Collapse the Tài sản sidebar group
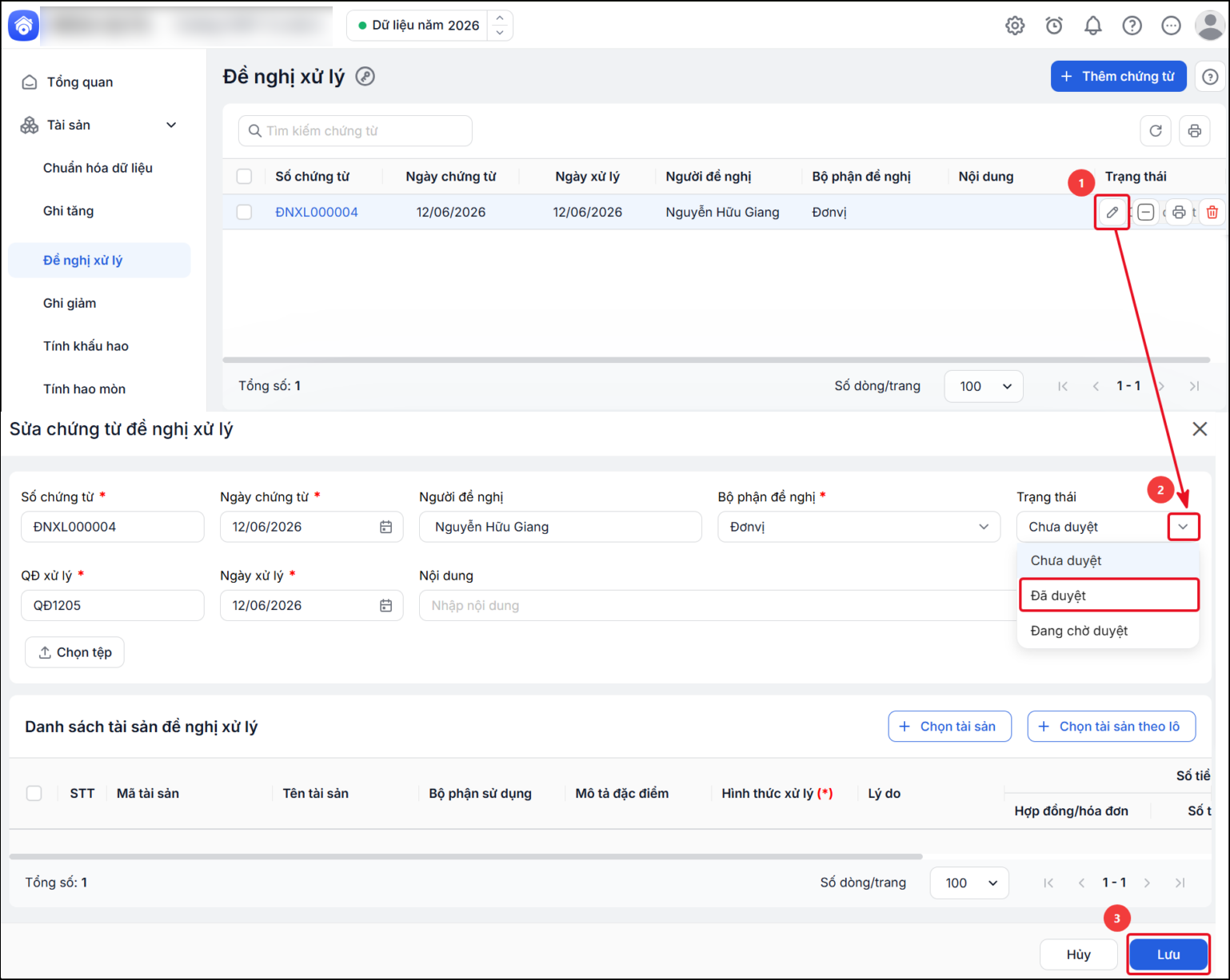This screenshot has height=980, width=1230. (x=171, y=125)
